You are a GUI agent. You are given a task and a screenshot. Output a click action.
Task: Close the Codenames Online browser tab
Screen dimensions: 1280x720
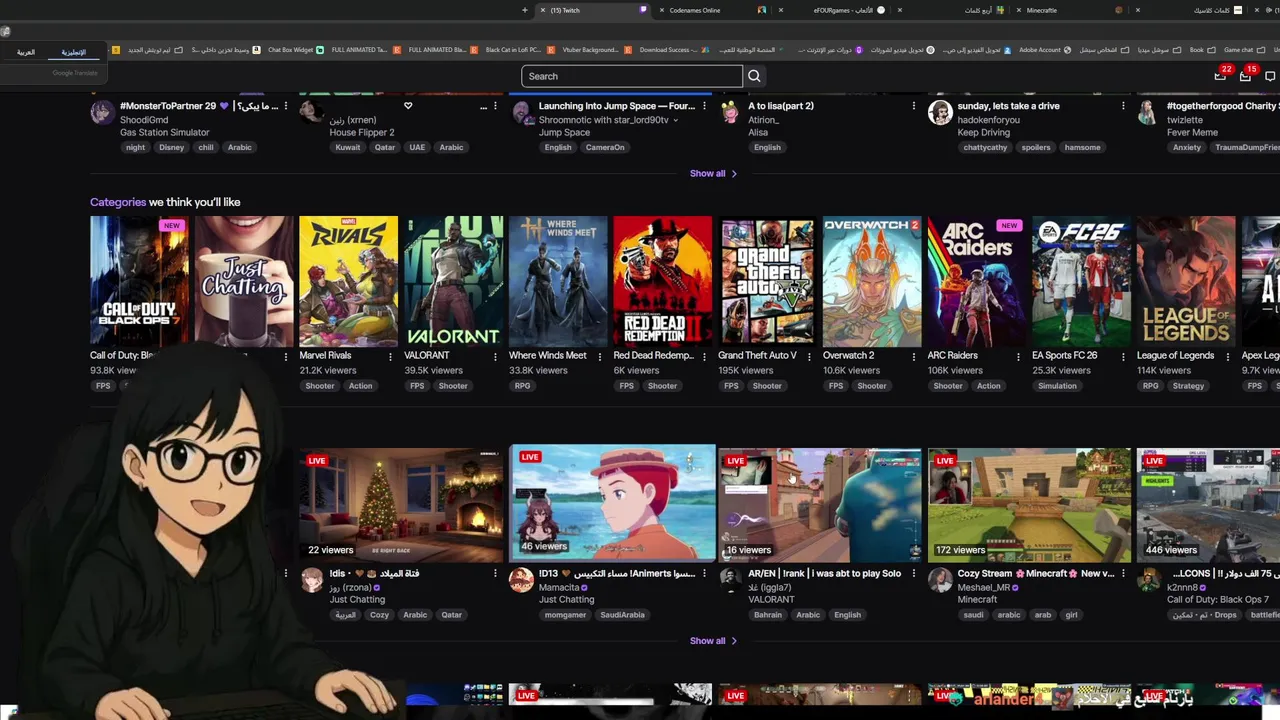pyautogui.click(x=662, y=10)
